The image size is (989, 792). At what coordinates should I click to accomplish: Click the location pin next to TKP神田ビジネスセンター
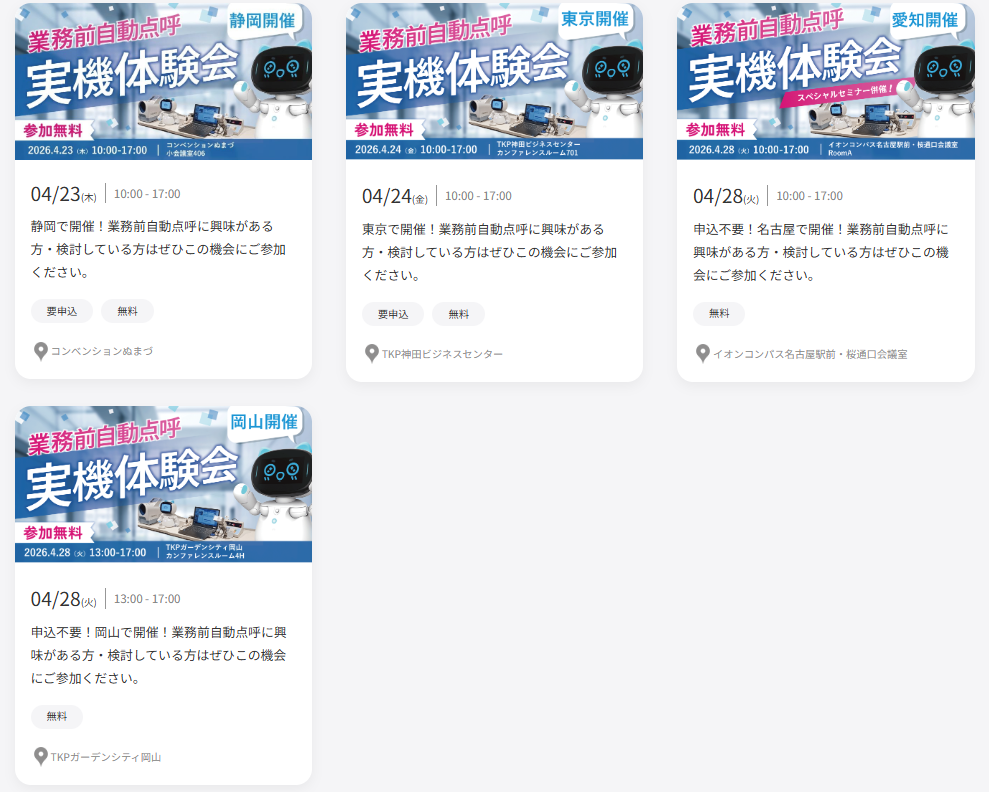(372, 354)
